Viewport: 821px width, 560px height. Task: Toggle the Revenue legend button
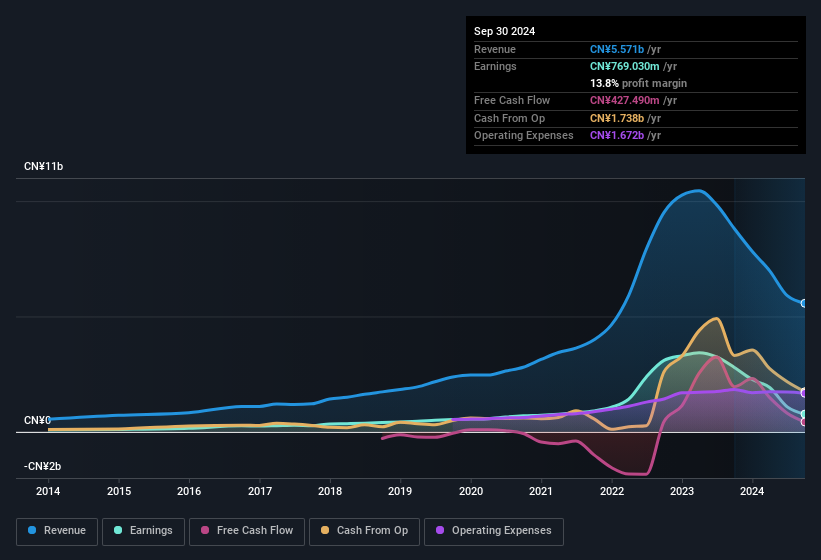pyautogui.click(x=57, y=531)
